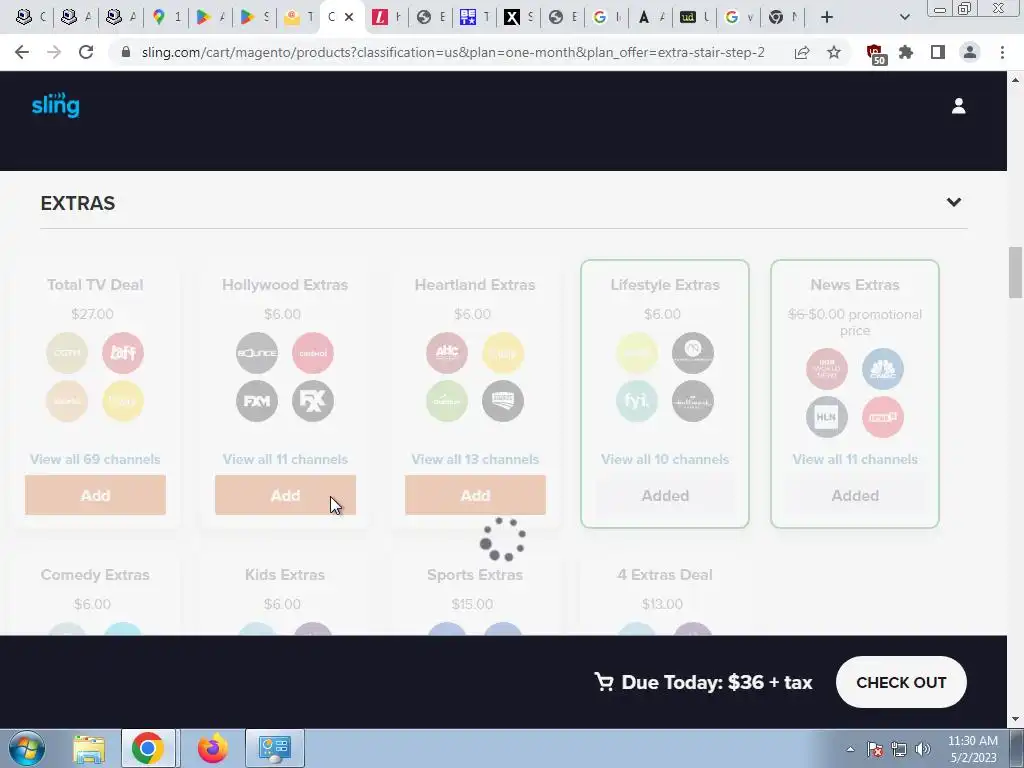Open the Chrome three-dot menu
Viewport: 1024px width, 768px height.
(x=1002, y=52)
